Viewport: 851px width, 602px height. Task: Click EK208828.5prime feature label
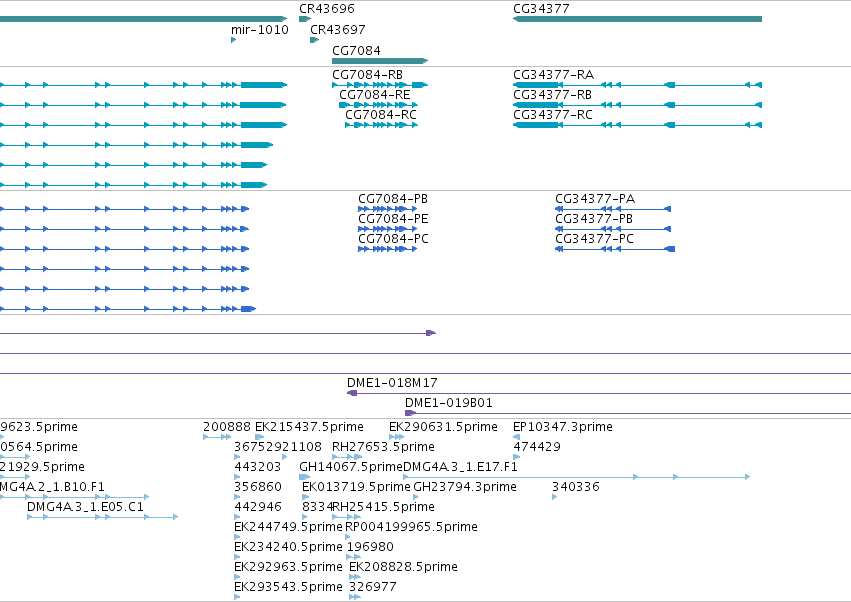pos(403,567)
